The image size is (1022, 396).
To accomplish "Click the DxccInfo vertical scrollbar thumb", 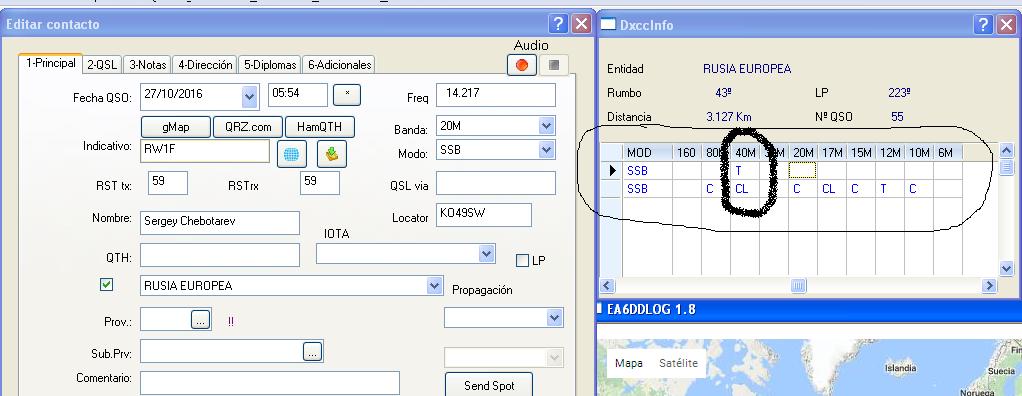I will click(1006, 167).
